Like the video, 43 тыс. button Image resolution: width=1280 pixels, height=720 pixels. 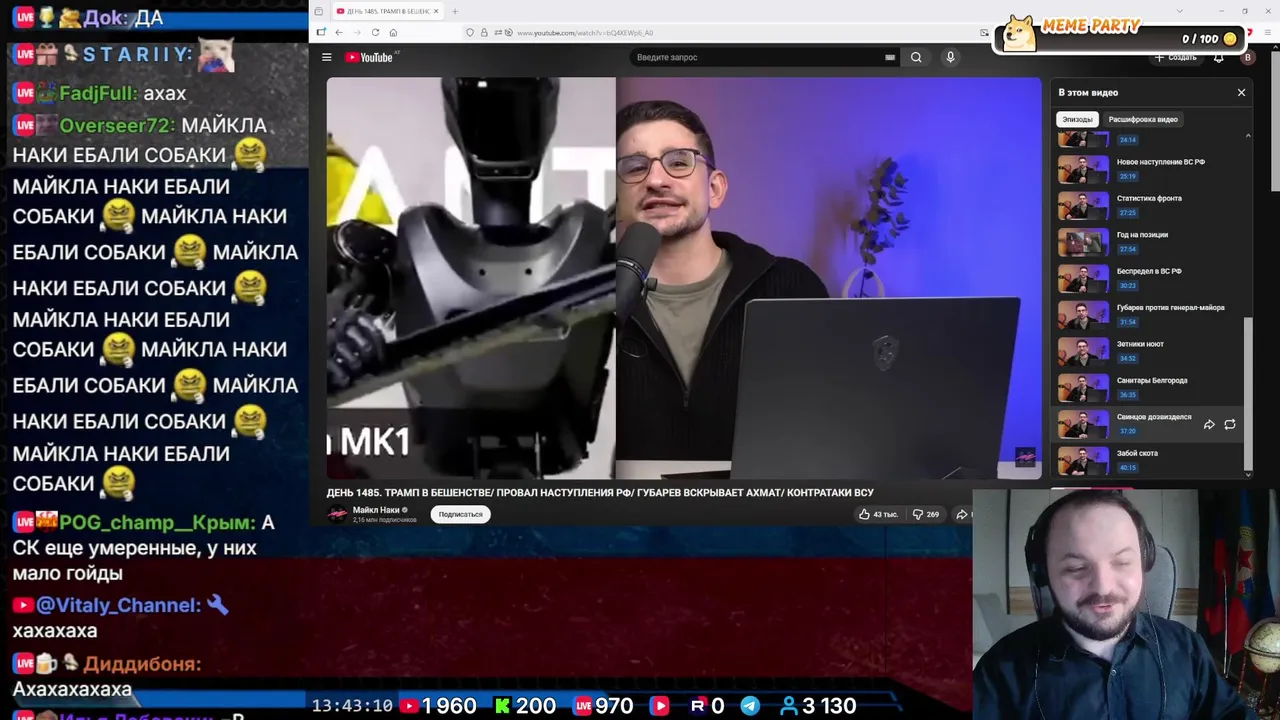[878, 514]
